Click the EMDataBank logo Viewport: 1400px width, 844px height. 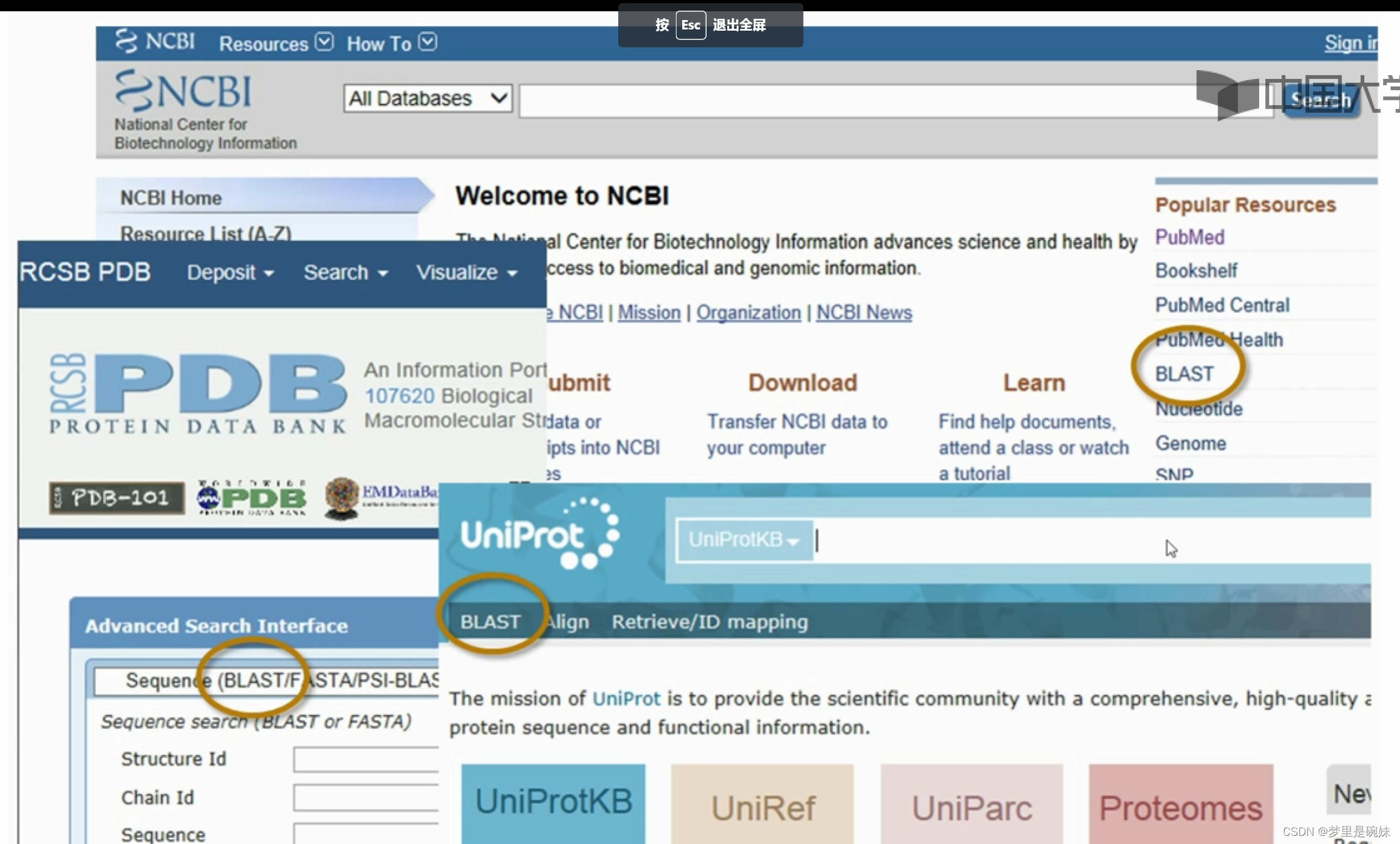[381, 497]
